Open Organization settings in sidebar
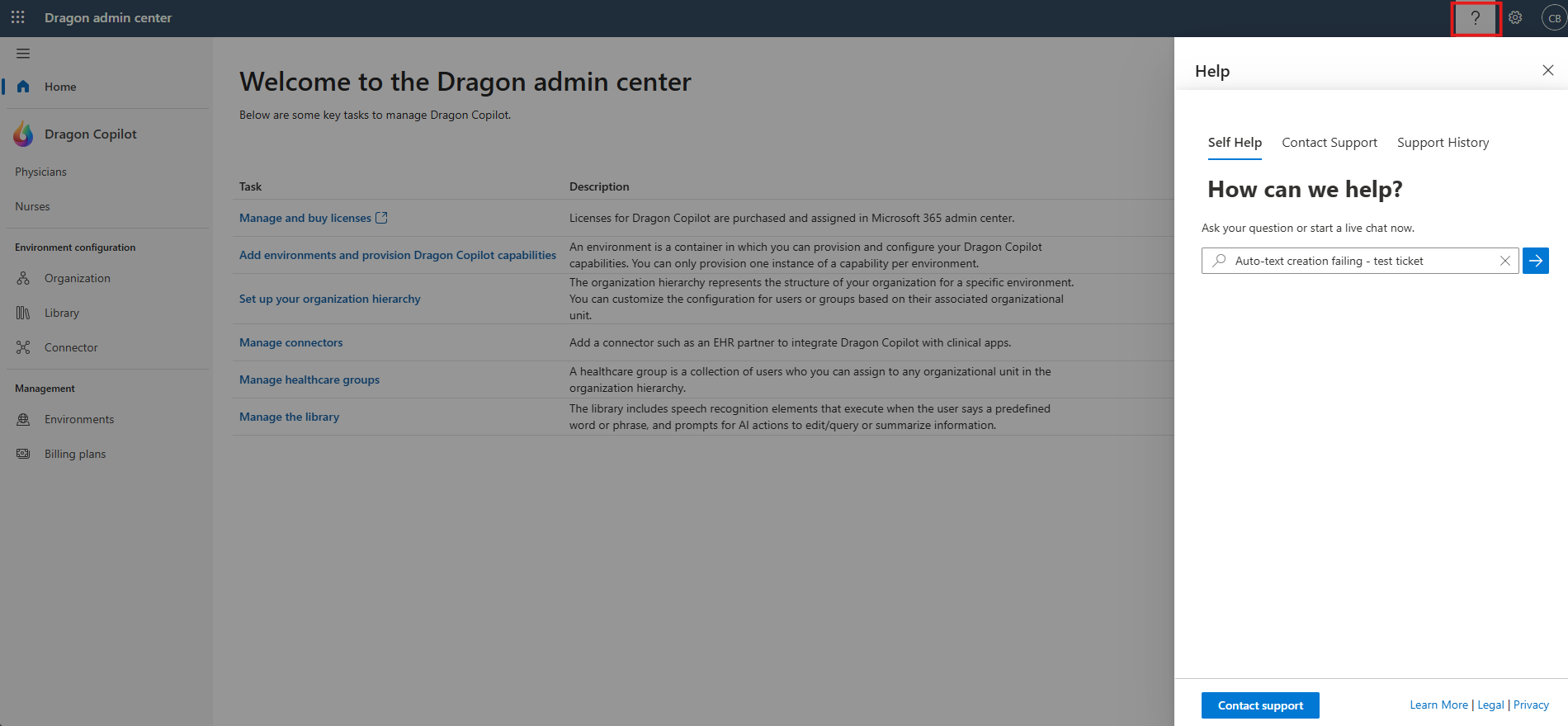The width and height of the screenshot is (1568, 726). pos(78,278)
